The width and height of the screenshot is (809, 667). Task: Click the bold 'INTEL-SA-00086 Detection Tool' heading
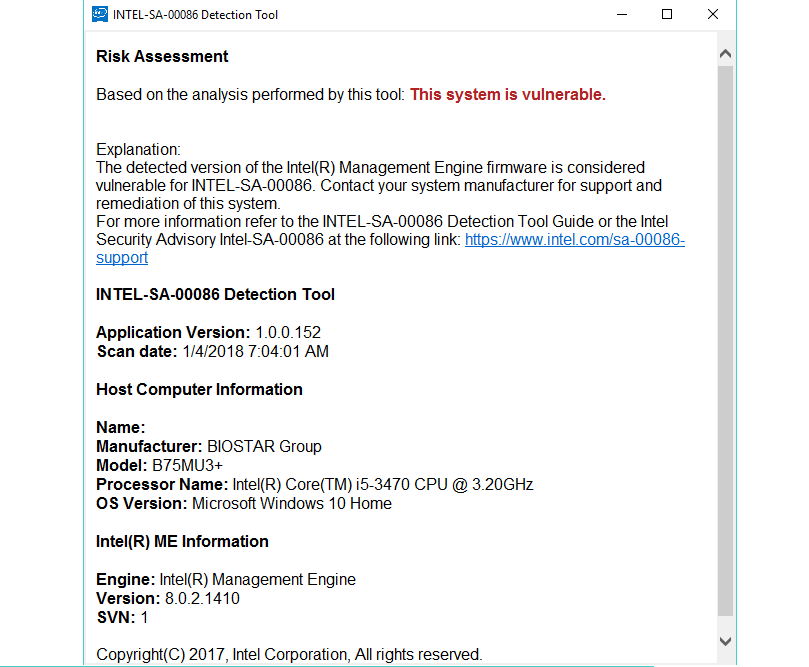point(215,295)
